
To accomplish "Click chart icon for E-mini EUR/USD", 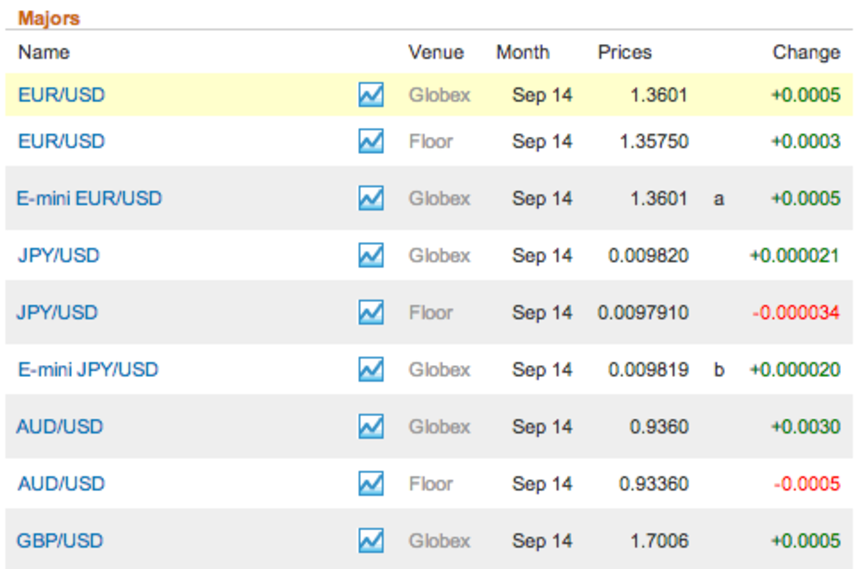I will (x=371, y=198).
